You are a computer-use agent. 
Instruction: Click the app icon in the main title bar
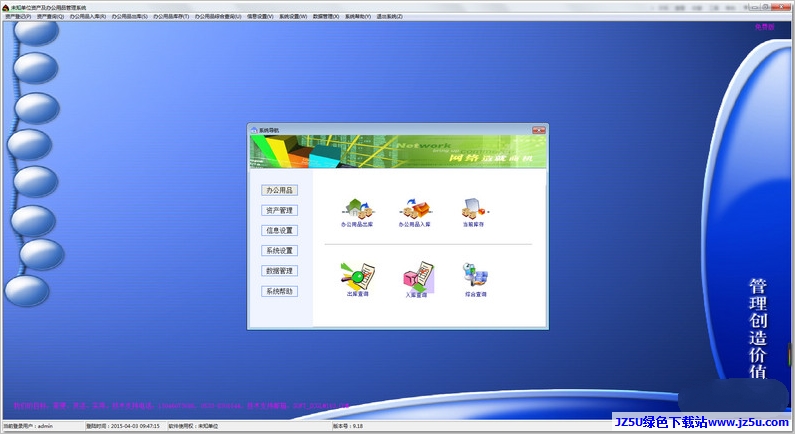(x=6, y=8)
